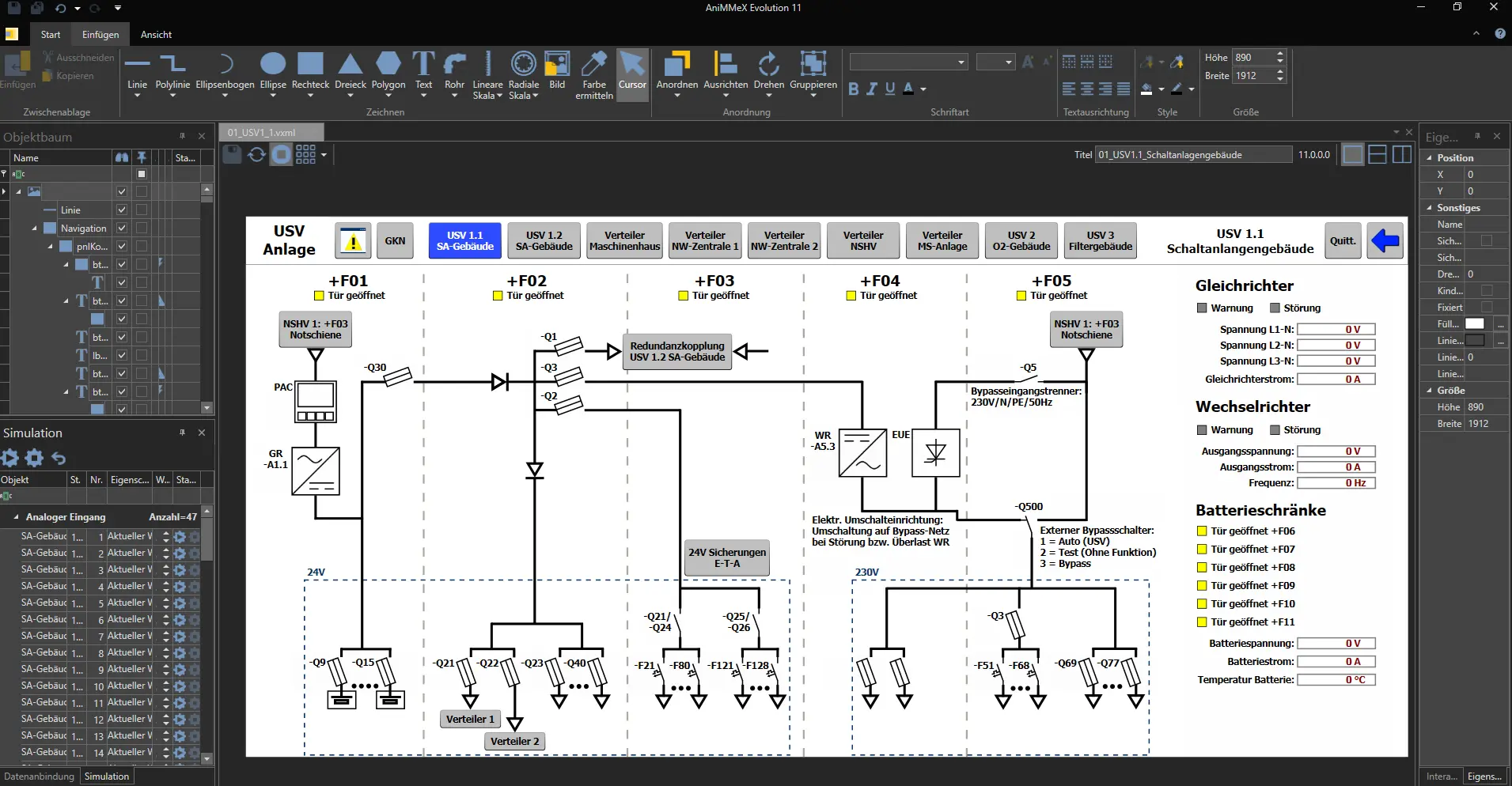Collapse the Analoger Eingang group
Viewport: 1512px width, 786px height.
point(16,517)
